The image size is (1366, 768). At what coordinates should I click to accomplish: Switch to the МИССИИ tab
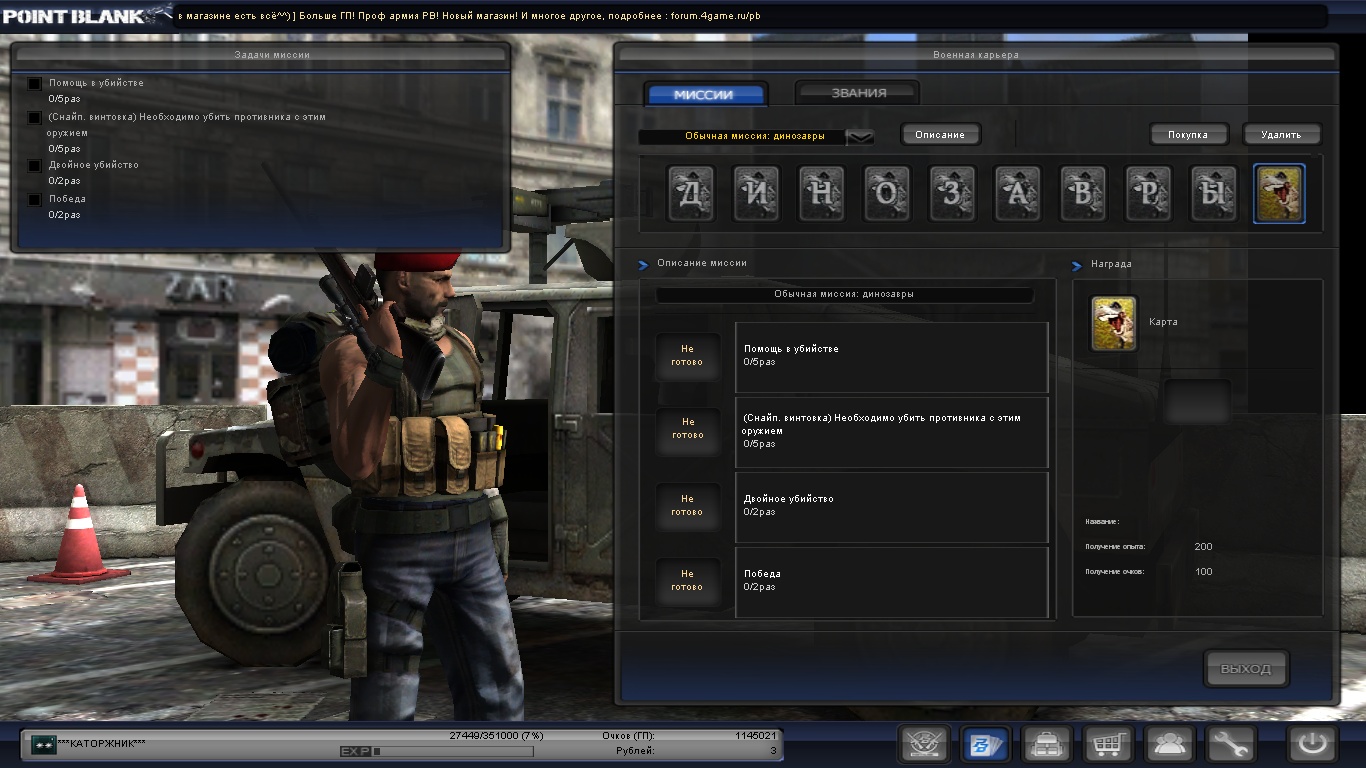pyautogui.click(x=705, y=95)
